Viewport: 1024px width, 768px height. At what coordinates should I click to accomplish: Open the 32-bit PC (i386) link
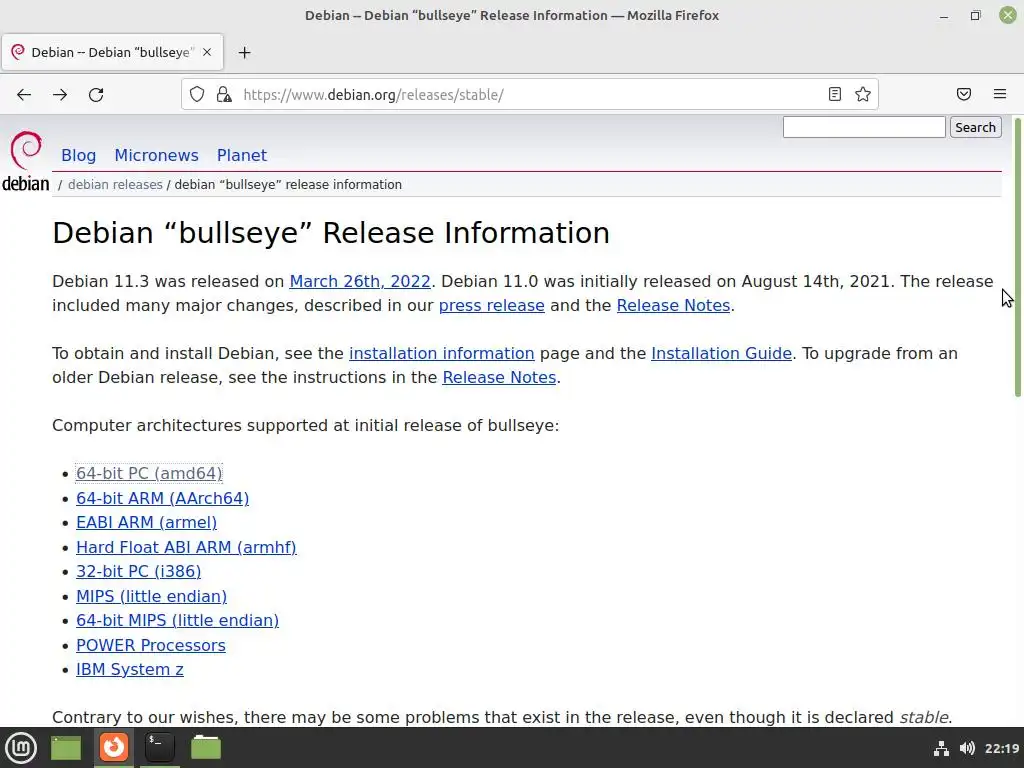[x=138, y=571]
